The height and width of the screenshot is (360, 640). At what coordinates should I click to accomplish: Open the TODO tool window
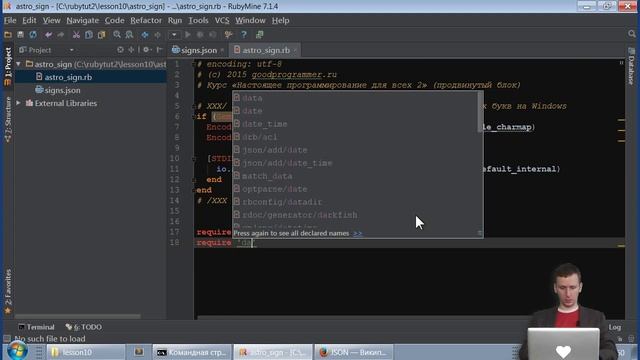[84, 327]
